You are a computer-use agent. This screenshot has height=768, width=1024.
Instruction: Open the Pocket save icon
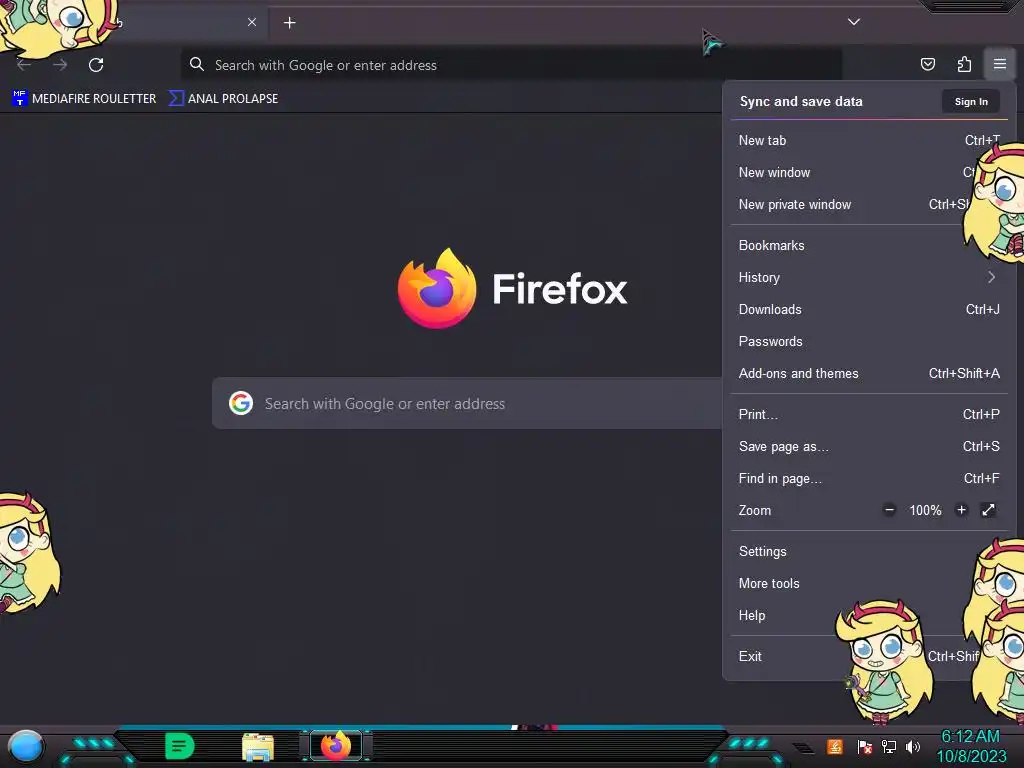pos(927,64)
